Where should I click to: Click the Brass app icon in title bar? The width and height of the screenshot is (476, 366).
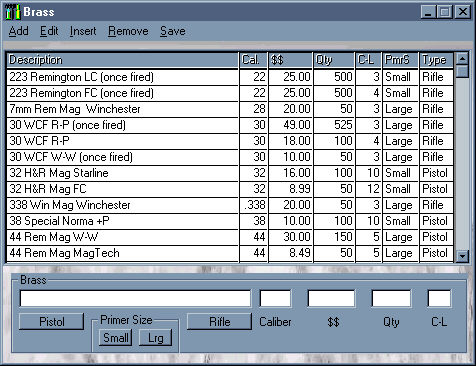pyautogui.click(x=13, y=12)
